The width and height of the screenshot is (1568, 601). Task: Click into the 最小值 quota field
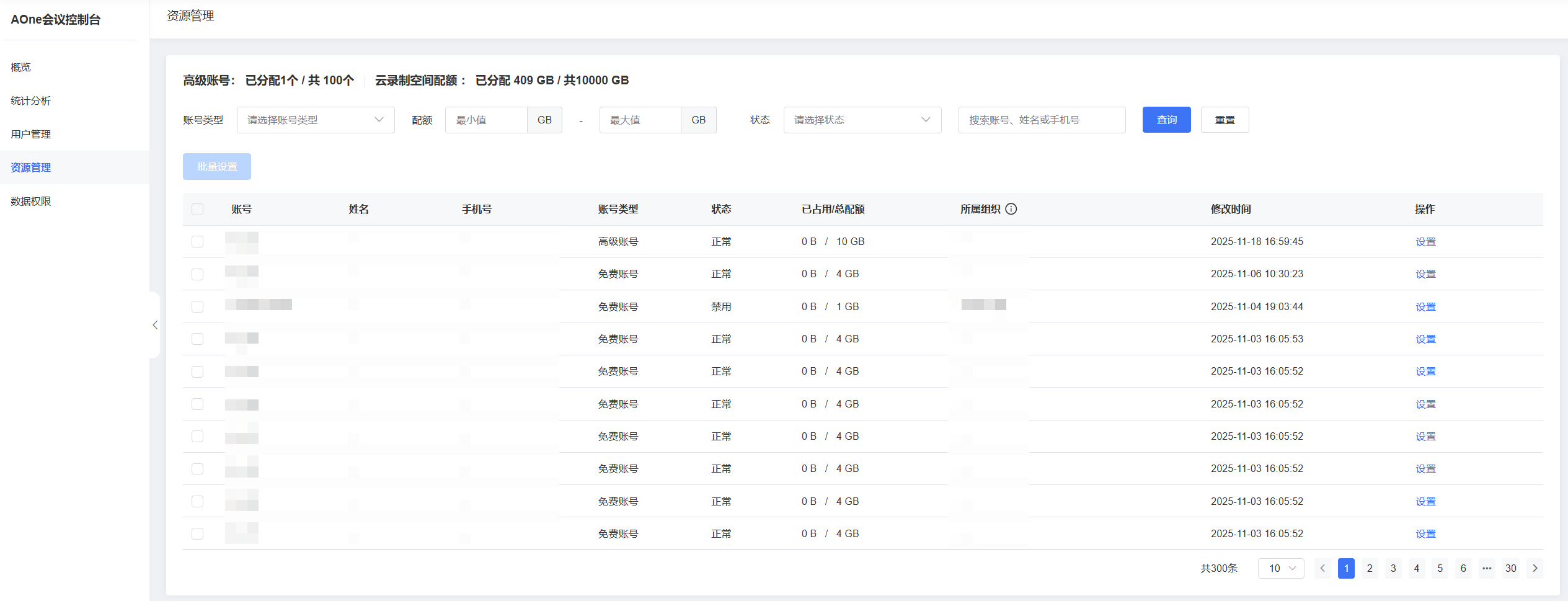(x=486, y=120)
